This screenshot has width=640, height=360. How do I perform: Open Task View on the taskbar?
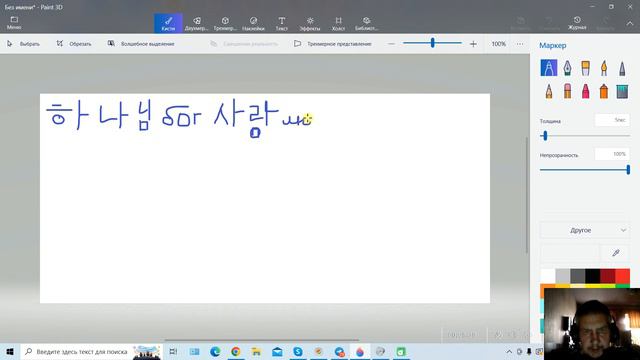[173, 351]
